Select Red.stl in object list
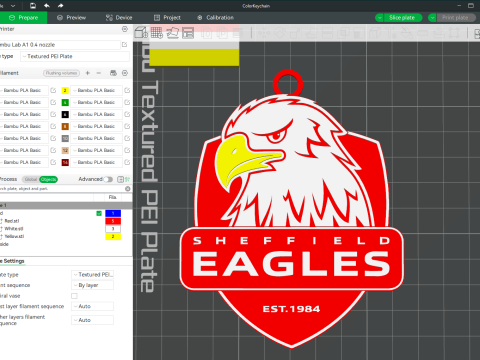480x360 pixels. [x=12, y=221]
